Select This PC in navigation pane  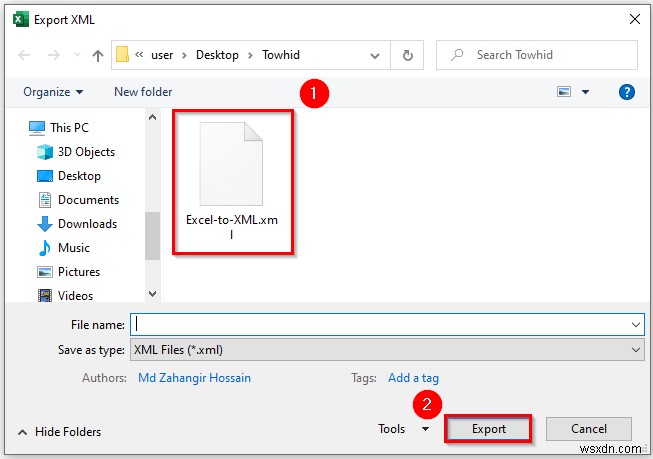click(x=59, y=127)
